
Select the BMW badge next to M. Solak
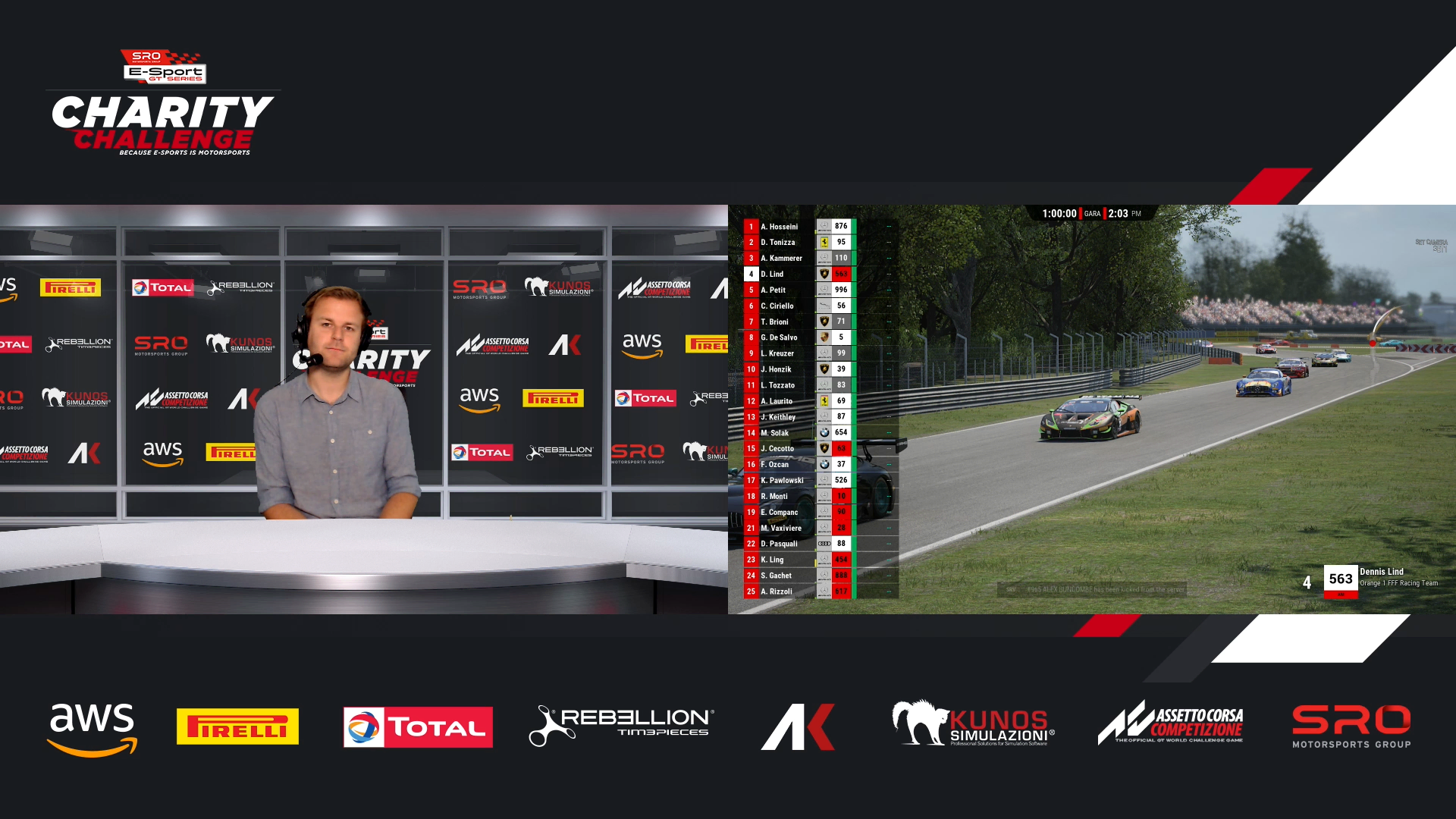coord(825,432)
